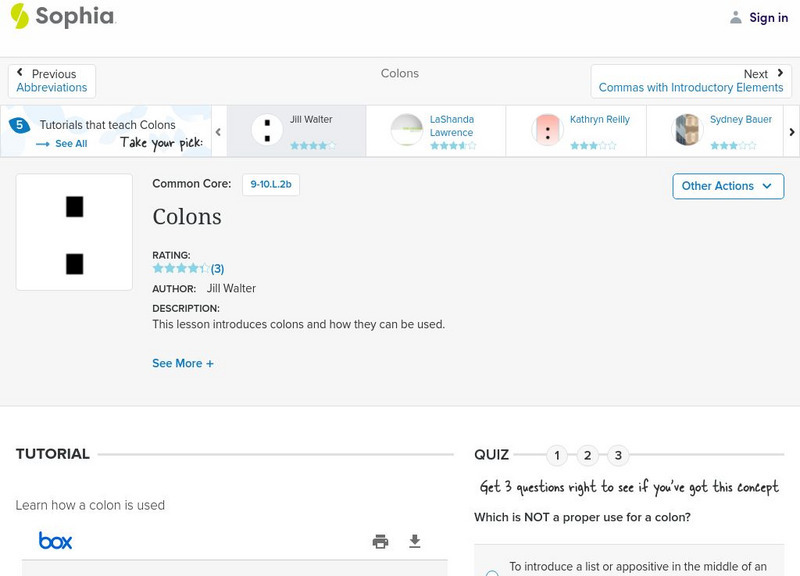Click the star rating under Colons title

pos(181,269)
